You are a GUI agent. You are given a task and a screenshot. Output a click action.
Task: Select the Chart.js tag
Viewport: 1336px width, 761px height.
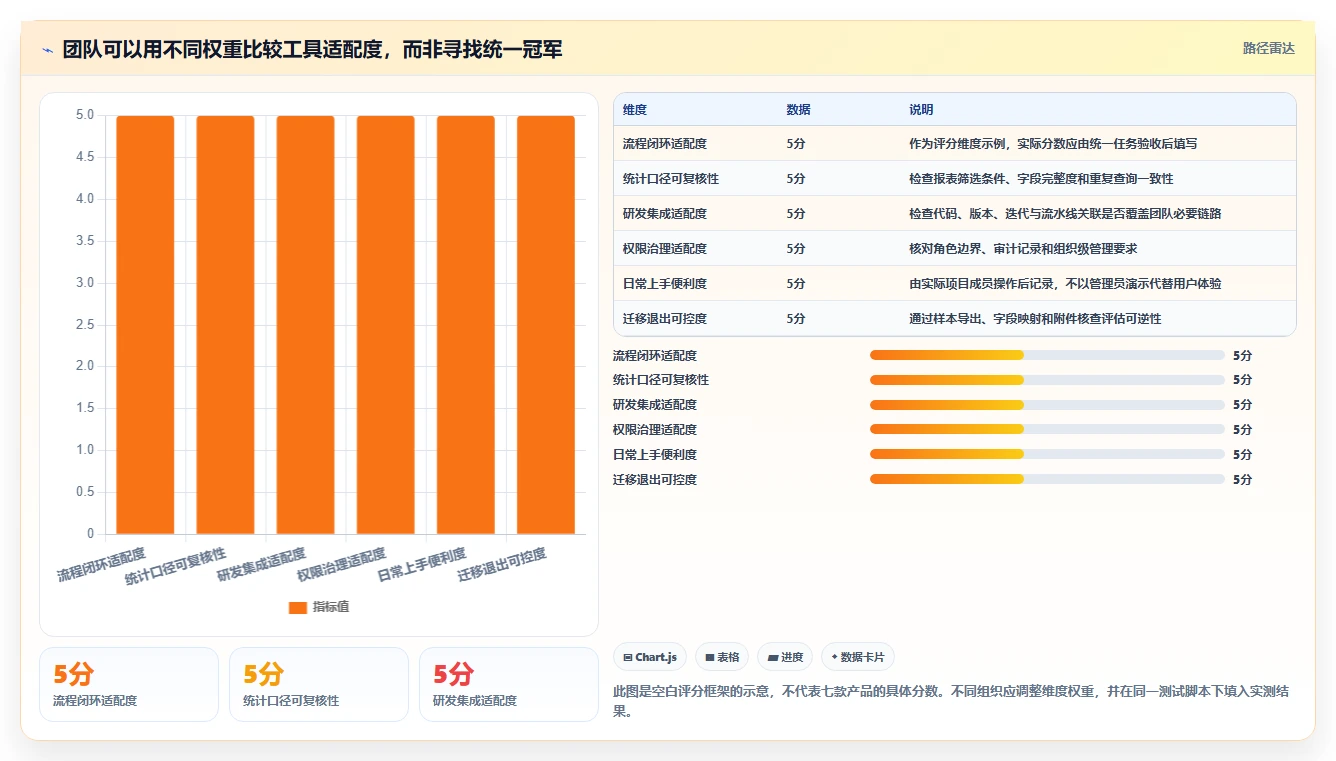pos(650,657)
